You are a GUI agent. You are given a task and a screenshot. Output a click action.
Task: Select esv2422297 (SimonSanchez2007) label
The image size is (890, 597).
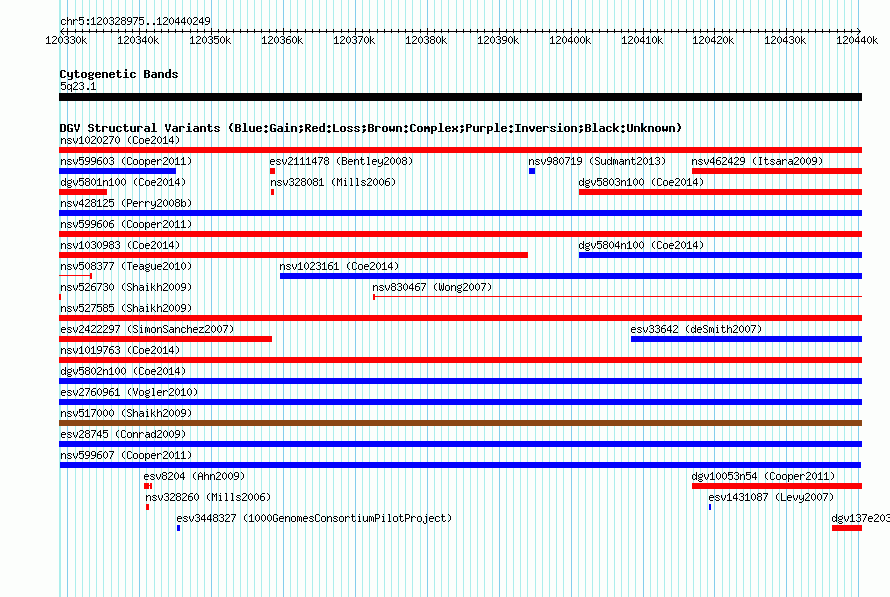pyautogui.click(x=147, y=329)
